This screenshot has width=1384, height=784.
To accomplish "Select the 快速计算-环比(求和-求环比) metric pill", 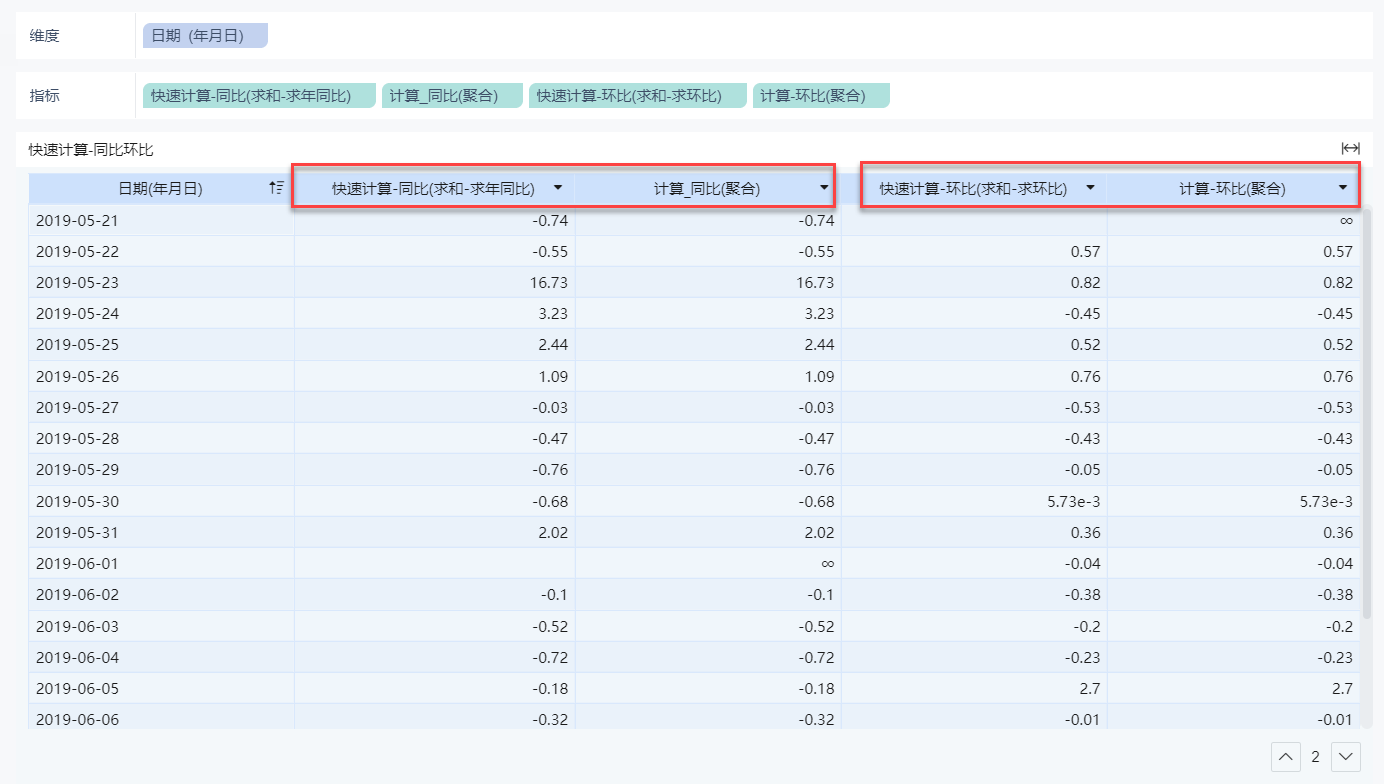I will click(x=638, y=96).
